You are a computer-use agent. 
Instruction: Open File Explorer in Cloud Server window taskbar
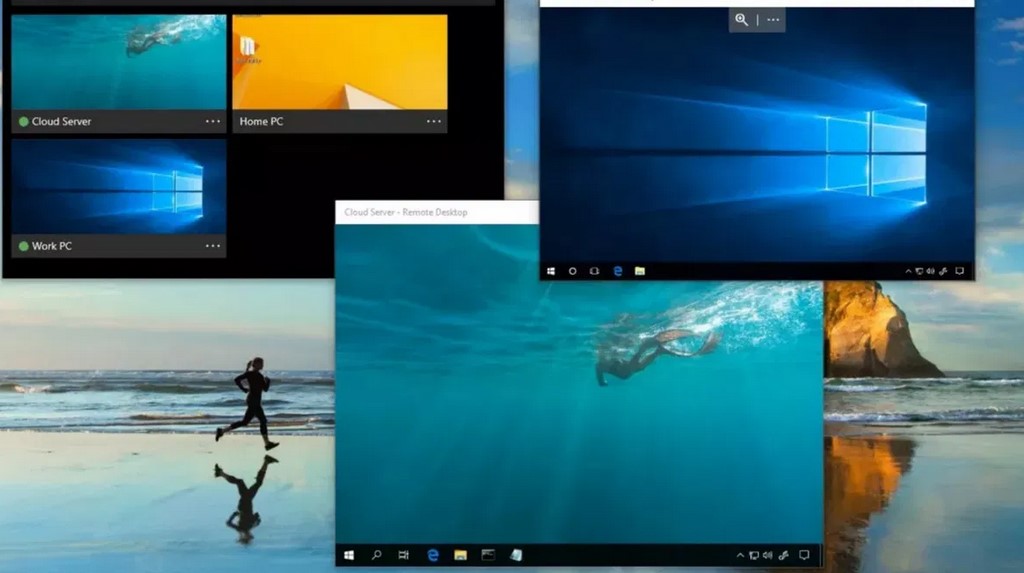(460, 555)
